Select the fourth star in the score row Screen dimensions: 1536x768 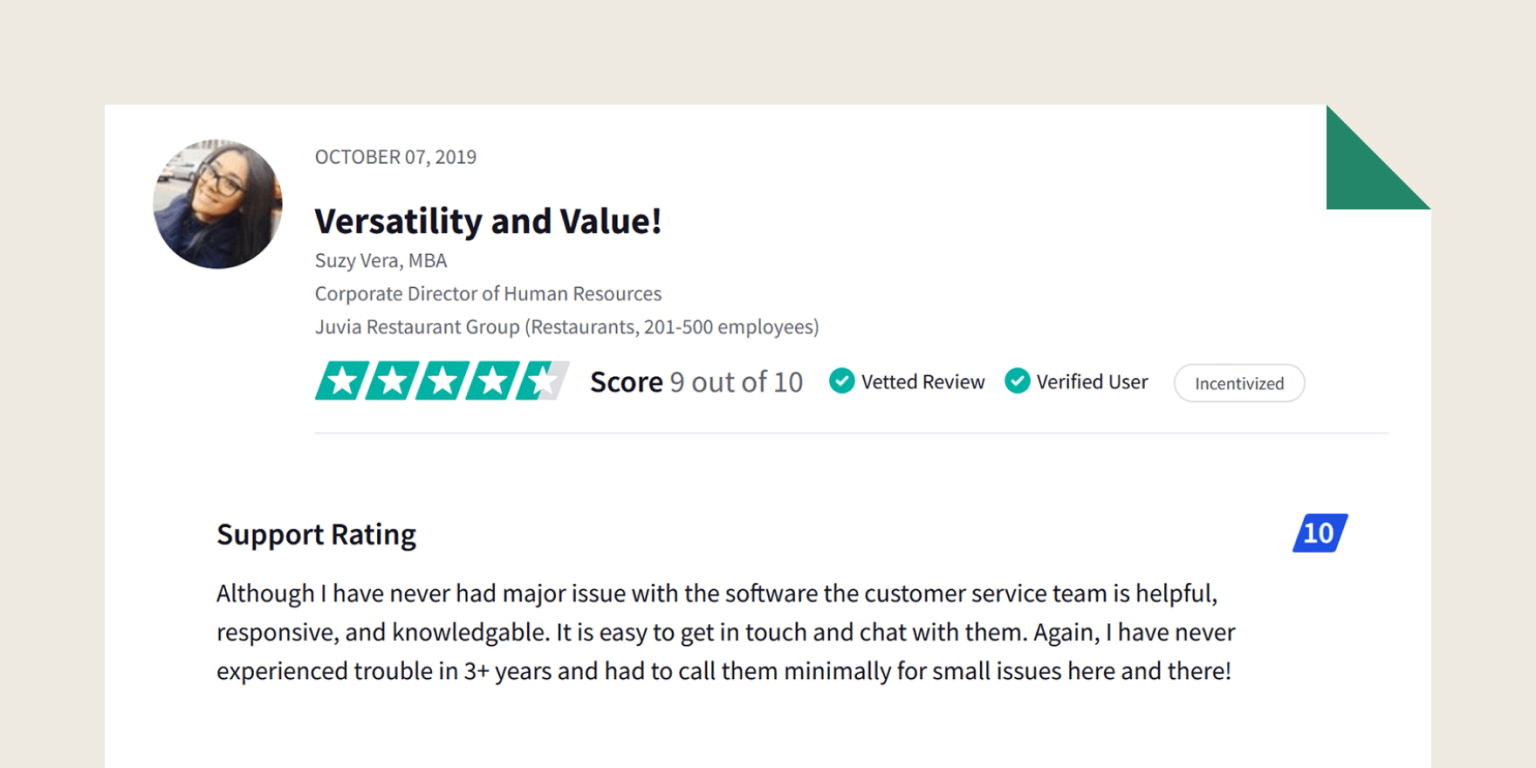pyautogui.click(x=491, y=381)
